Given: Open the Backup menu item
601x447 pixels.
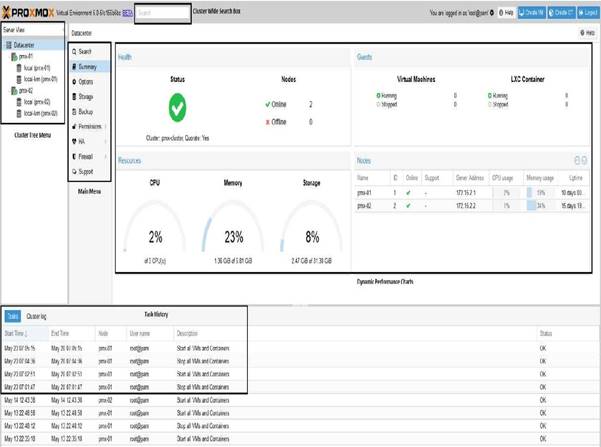Looking at the screenshot, I should click(x=90, y=112).
